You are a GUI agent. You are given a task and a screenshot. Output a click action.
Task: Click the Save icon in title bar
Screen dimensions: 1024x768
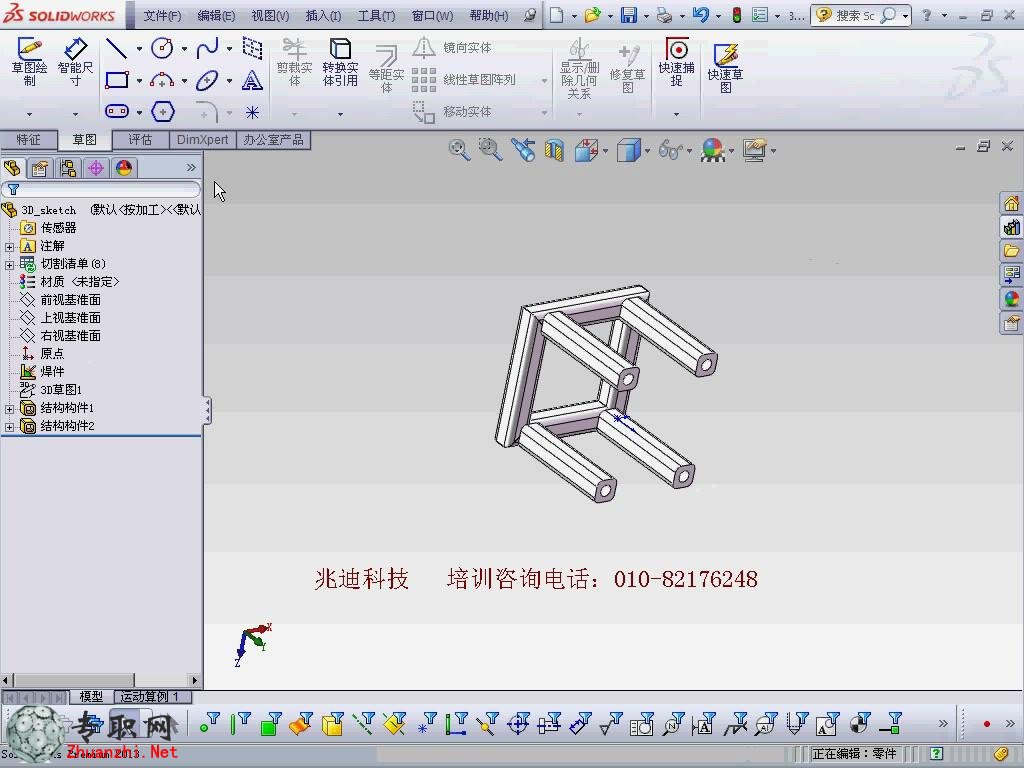628,15
